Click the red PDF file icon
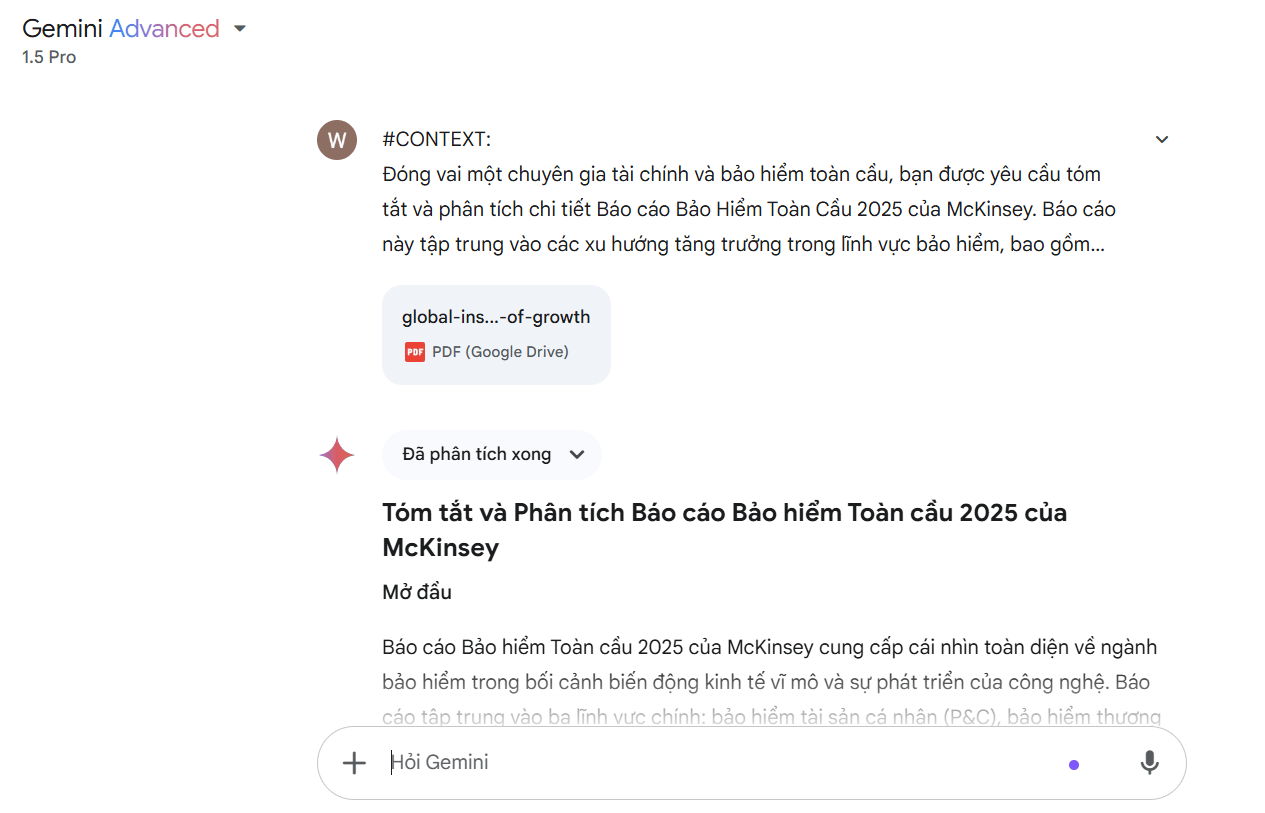 (414, 351)
